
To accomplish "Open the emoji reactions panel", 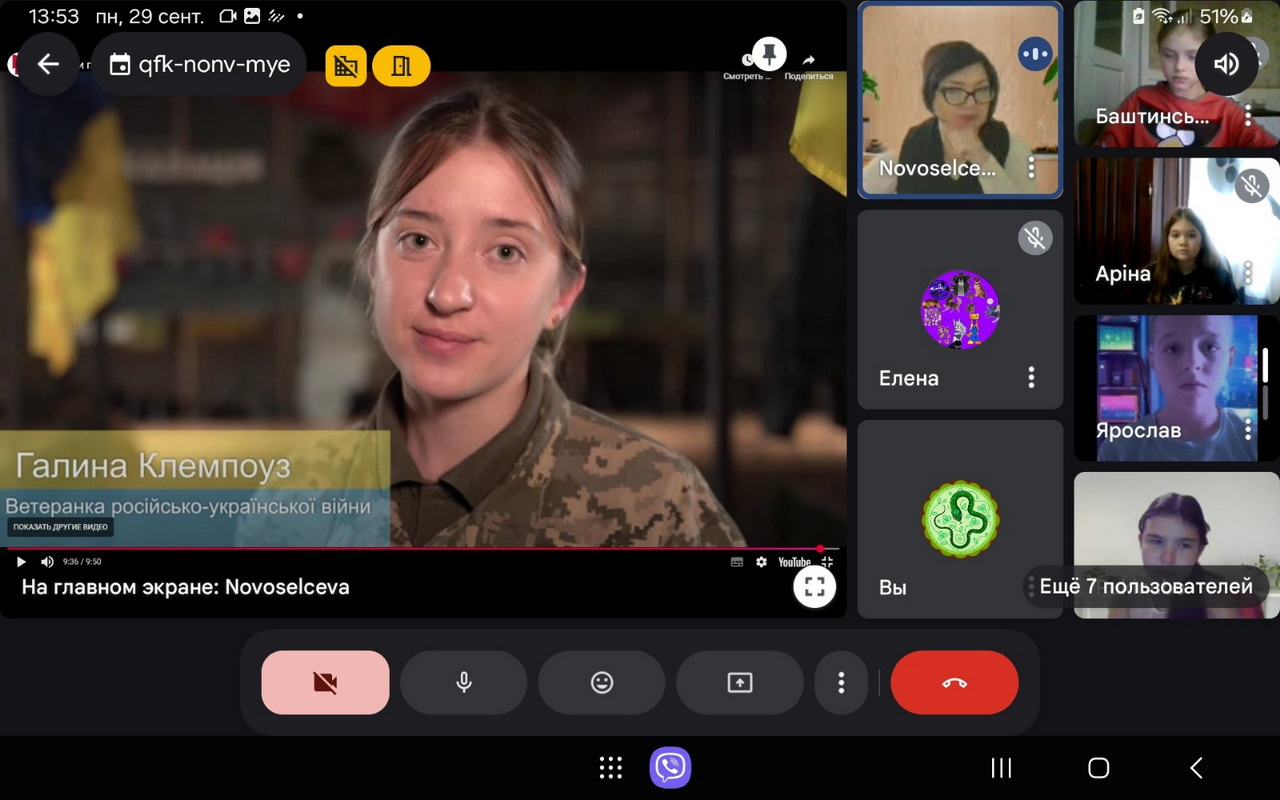I will pos(601,683).
